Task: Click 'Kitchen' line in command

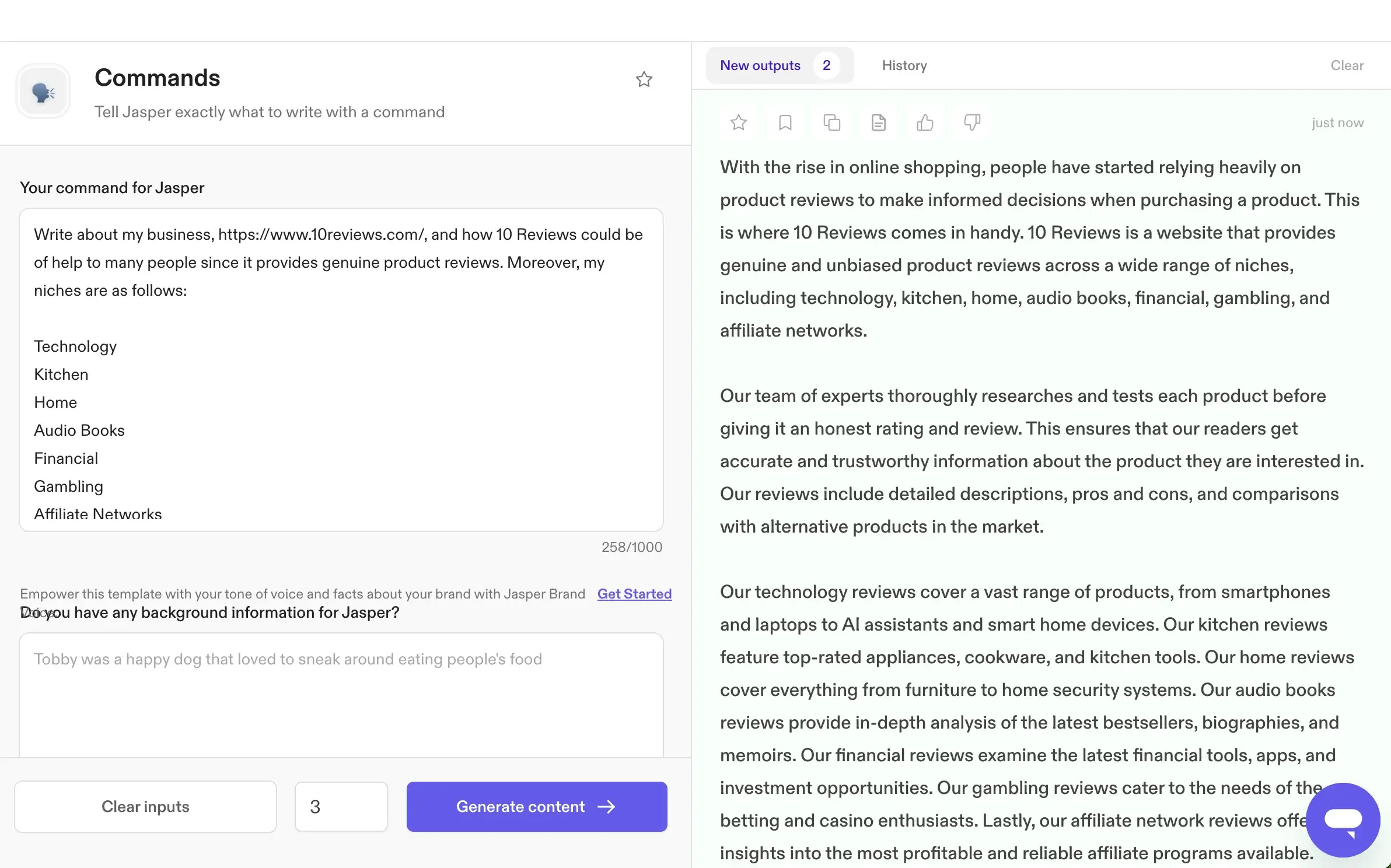Action: point(61,374)
